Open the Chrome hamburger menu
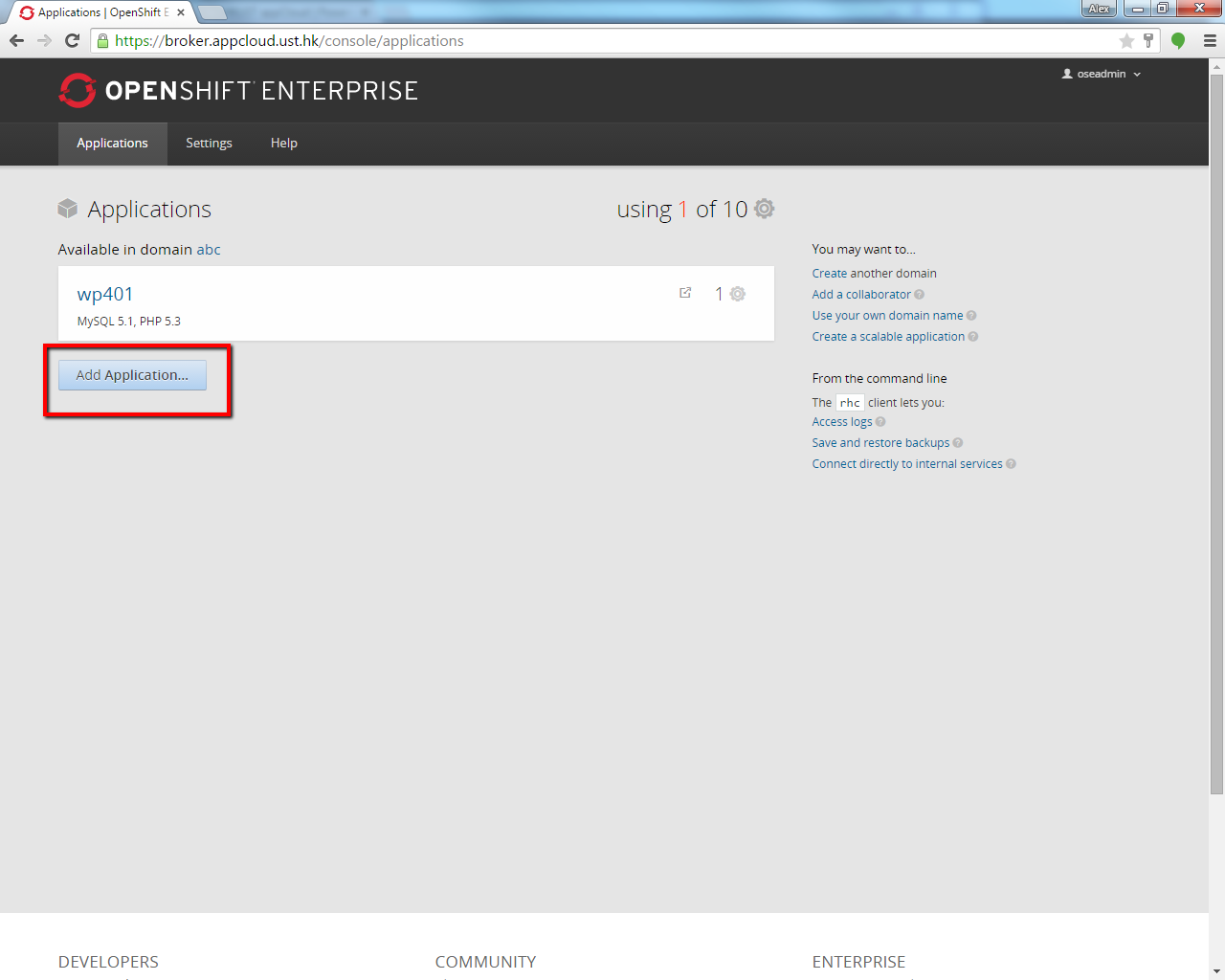This screenshot has width=1225, height=980. (1210, 41)
